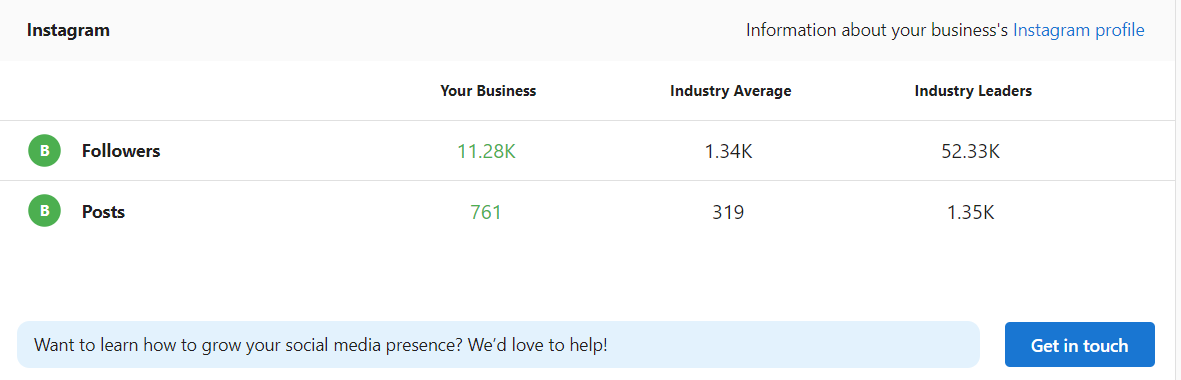Viewport: 1181px width, 380px height.
Task: Select the Your Business column header
Action: point(488,91)
